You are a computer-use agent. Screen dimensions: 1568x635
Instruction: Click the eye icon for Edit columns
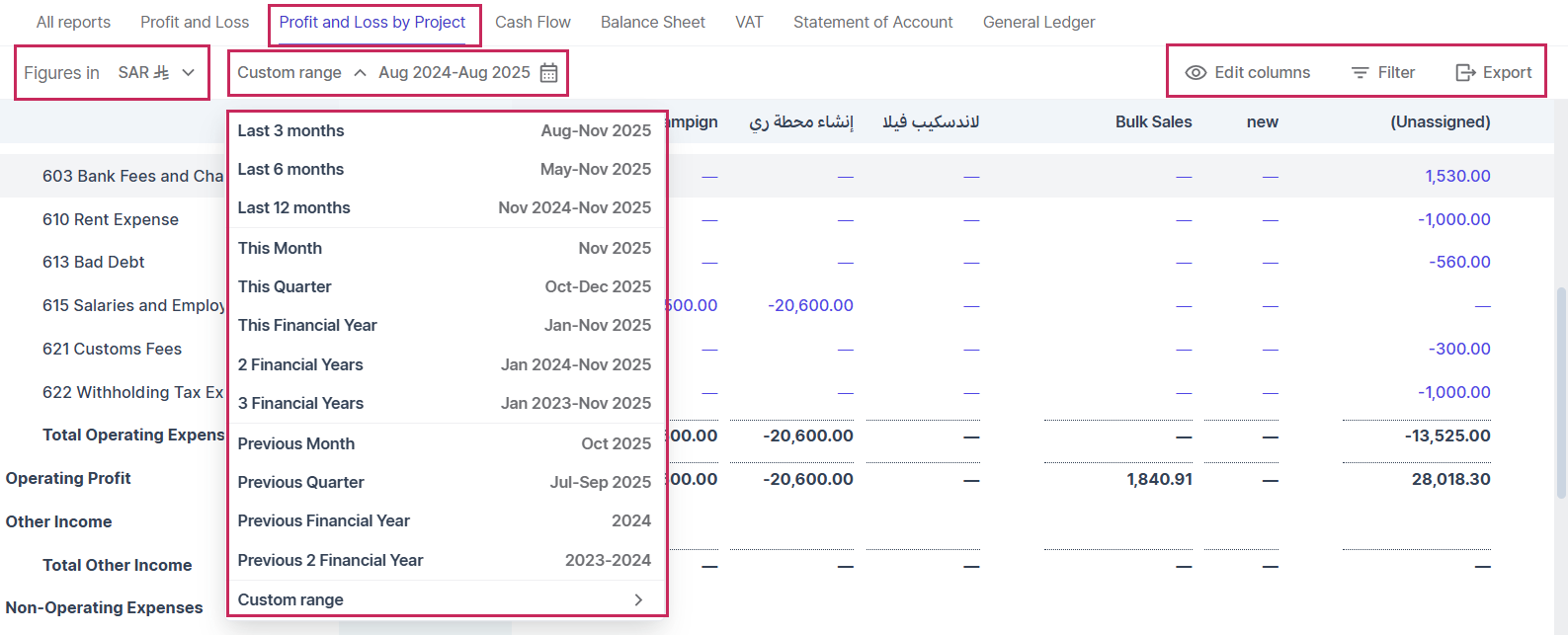point(1196,73)
